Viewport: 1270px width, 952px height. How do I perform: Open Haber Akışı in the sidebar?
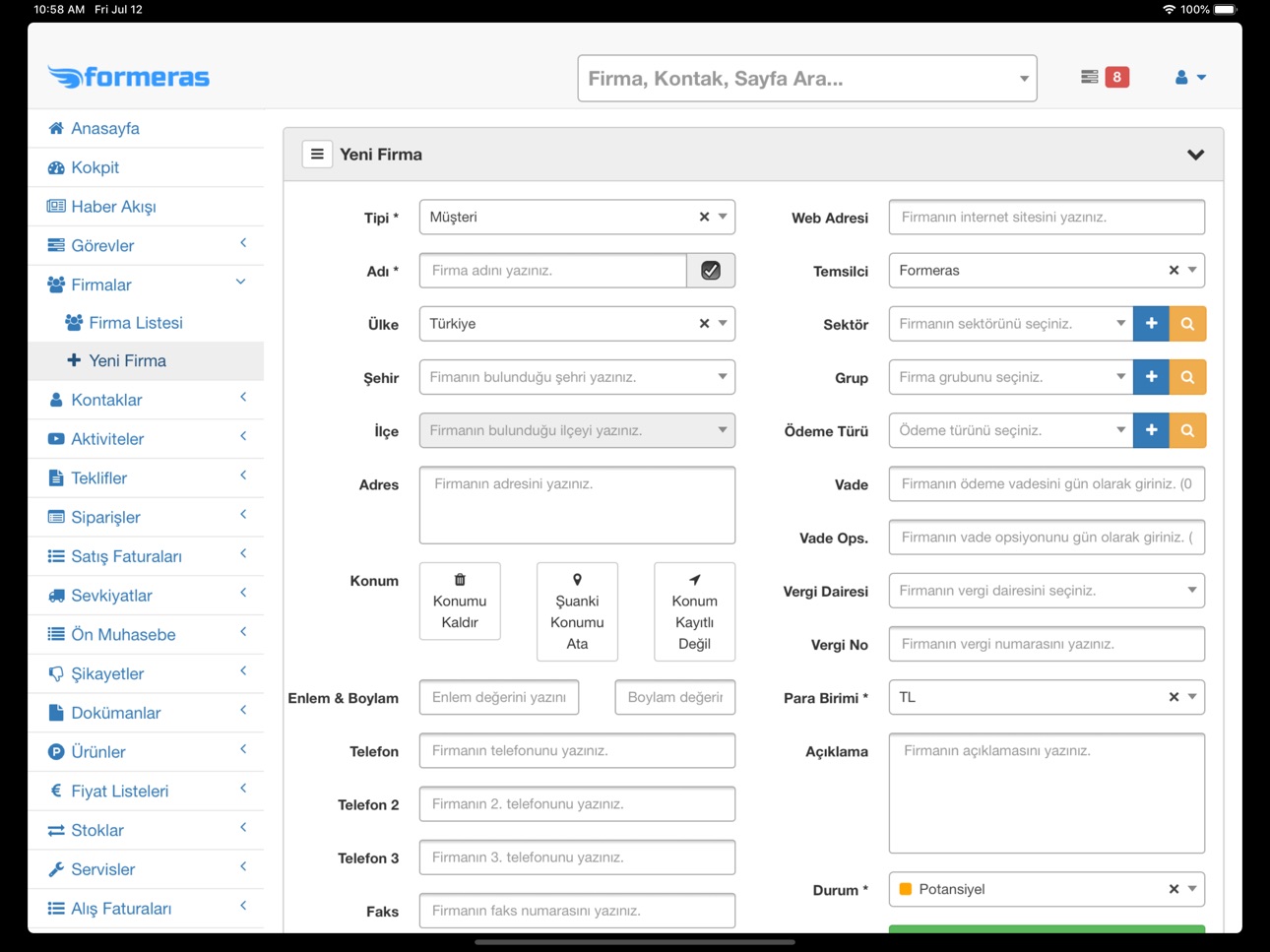[146, 207]
